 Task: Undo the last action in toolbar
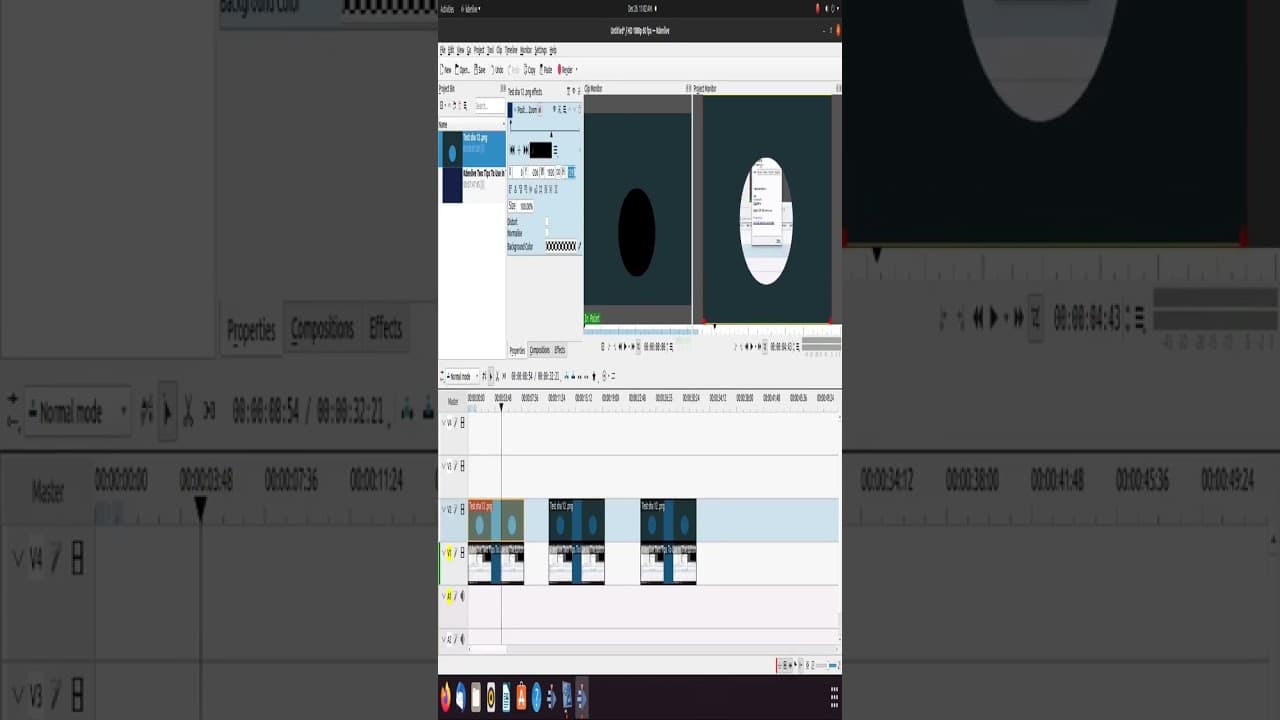(497, 70)
